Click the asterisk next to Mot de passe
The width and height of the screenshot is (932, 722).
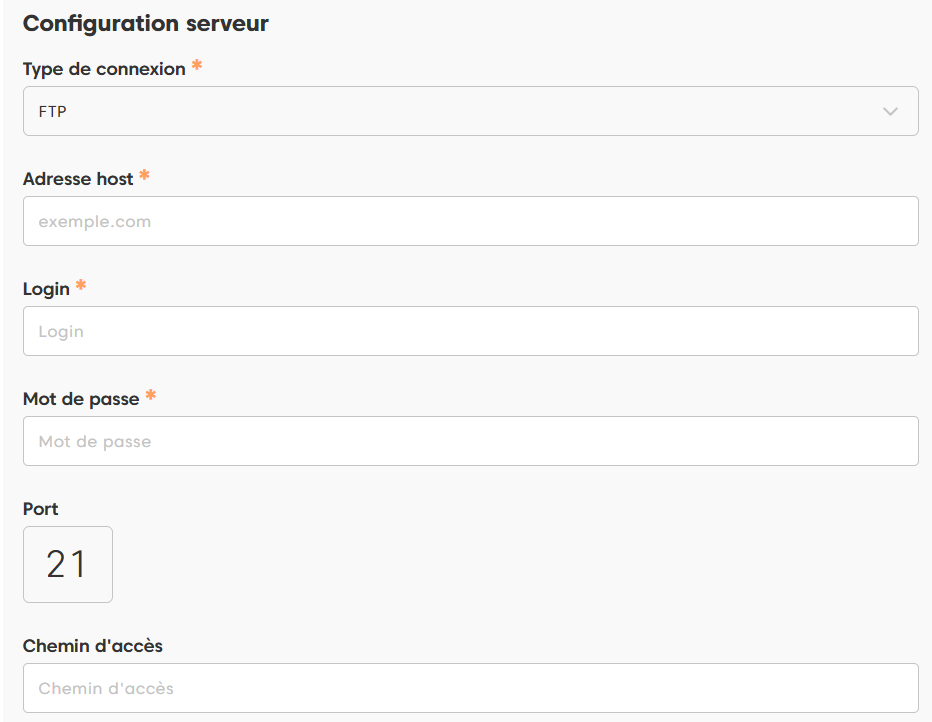[x=151, y=396]
